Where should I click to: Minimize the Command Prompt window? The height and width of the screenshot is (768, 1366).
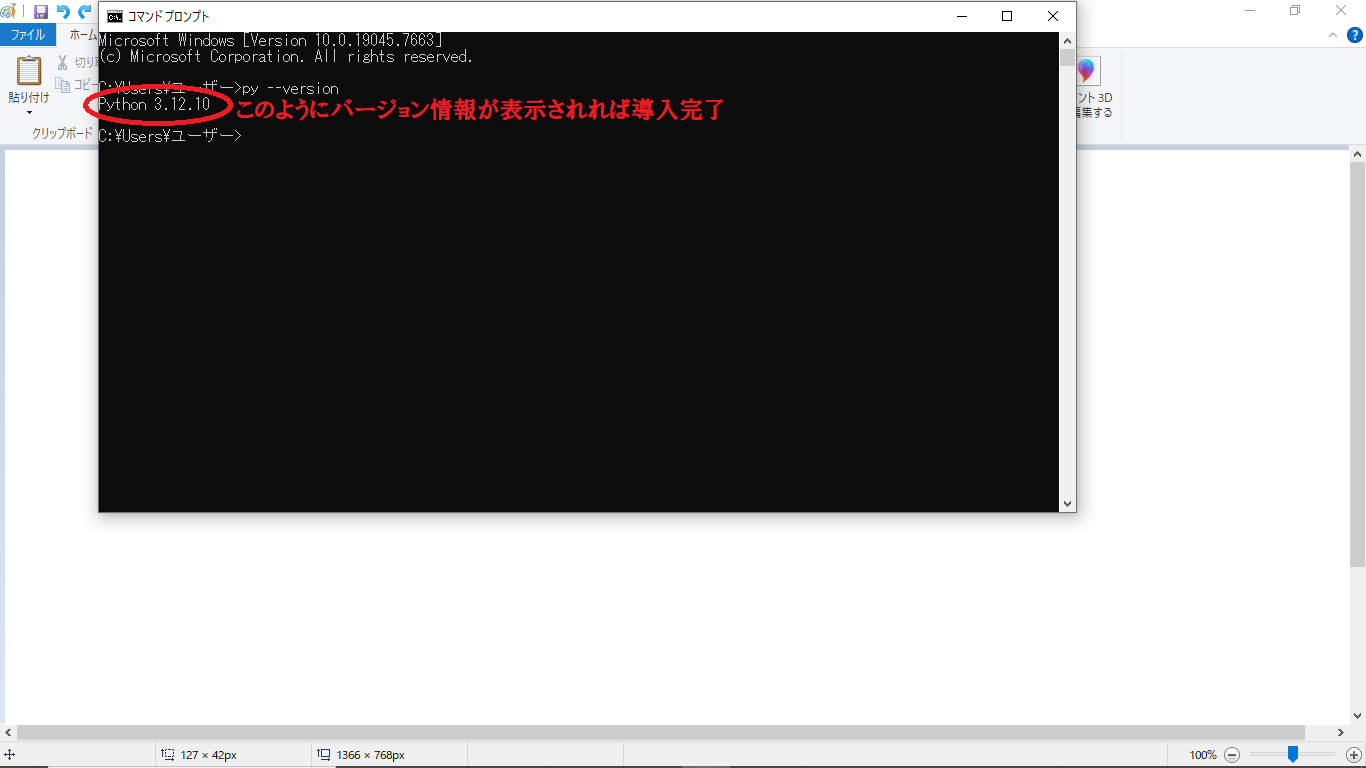pos(962,16)
